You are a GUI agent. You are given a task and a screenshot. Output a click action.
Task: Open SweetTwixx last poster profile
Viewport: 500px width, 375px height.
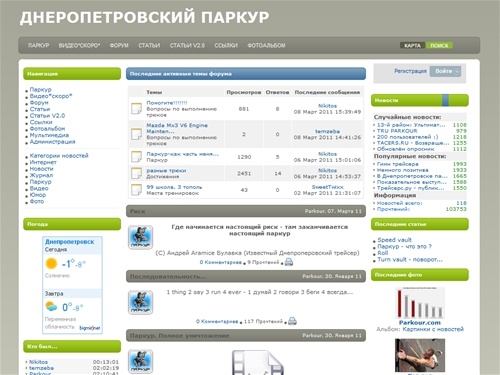click(327, 187)
